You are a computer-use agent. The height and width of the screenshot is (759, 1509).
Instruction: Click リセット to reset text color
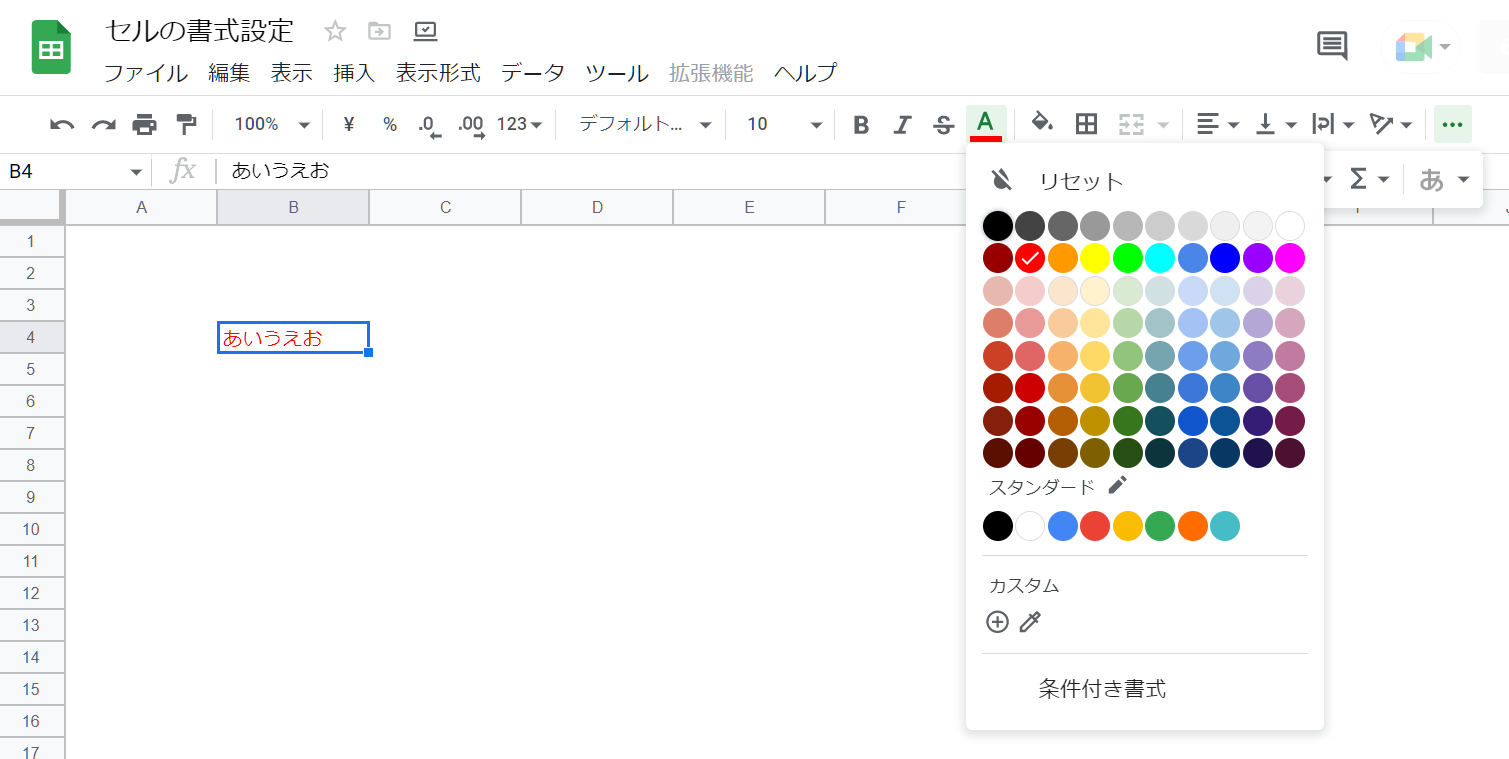(x=1081, y=181)
